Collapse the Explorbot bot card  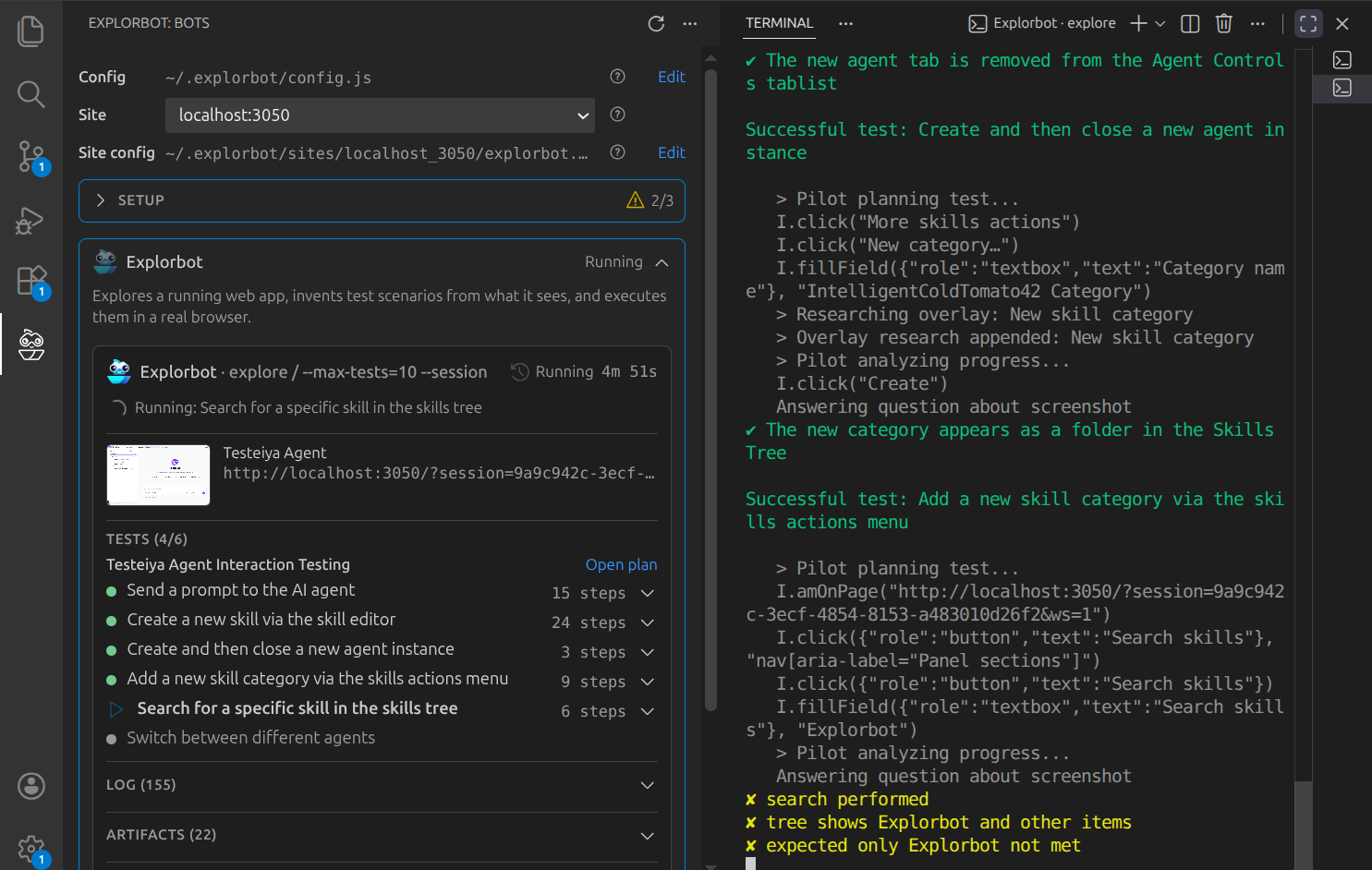pos(662,262)
